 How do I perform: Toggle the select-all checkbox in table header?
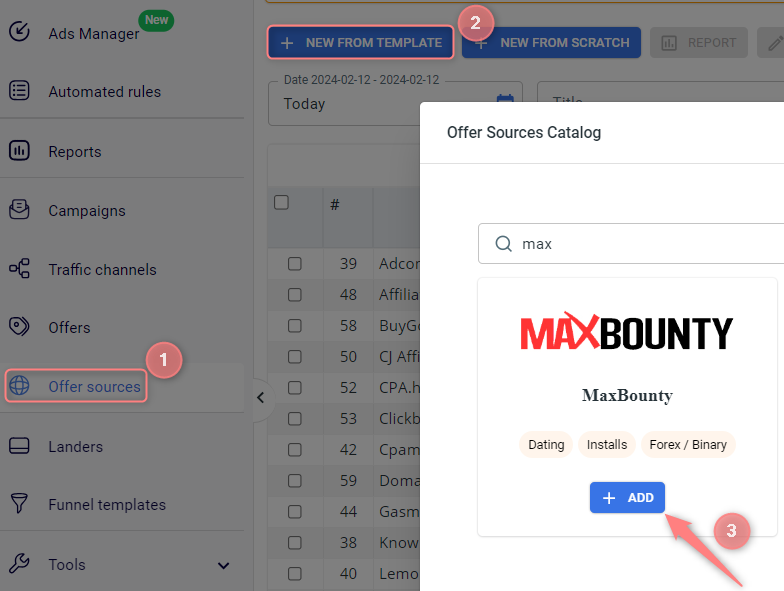(281, 202)
